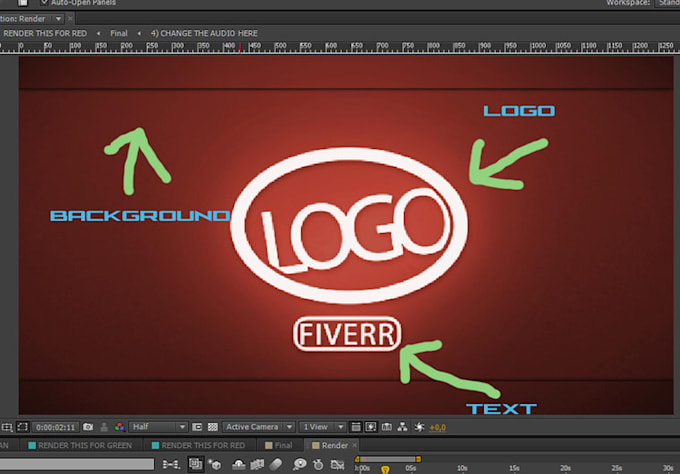Toggle hide shy layers icon
The width and height of the screenshot is (680, 474).
tap(239, 465)
